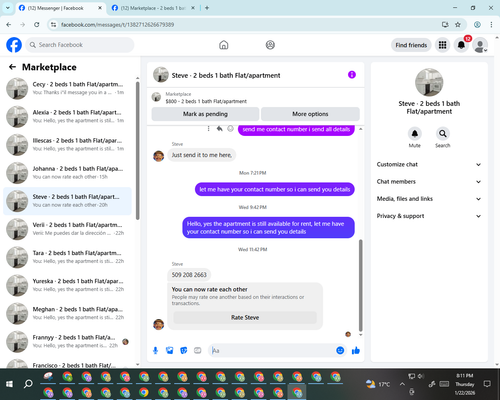Expand Privacy & support section
The width and height of the screenshot is (500, 400).
[x=429, y=216]
